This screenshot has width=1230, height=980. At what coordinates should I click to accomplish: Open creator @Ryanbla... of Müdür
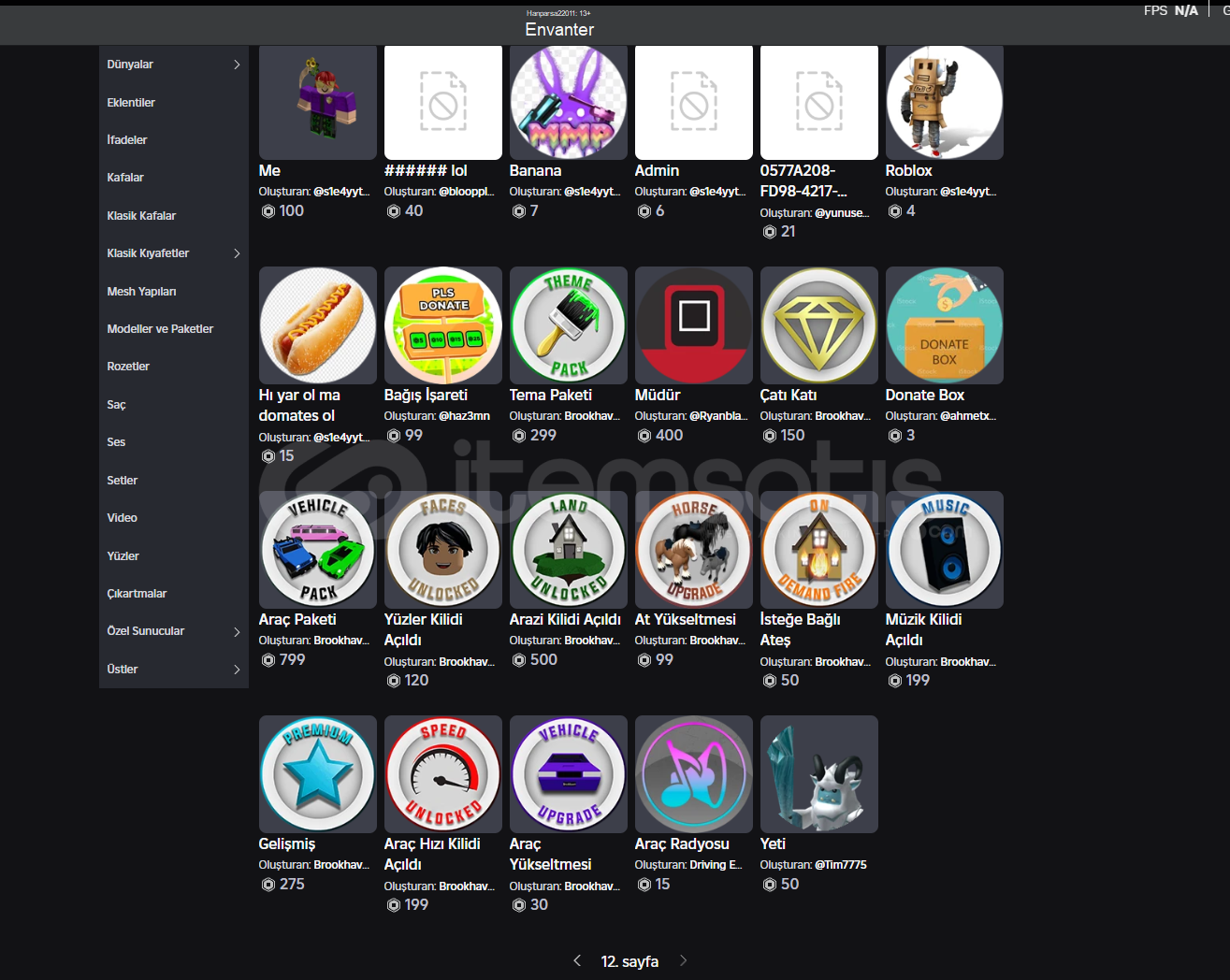coord(718,416)
